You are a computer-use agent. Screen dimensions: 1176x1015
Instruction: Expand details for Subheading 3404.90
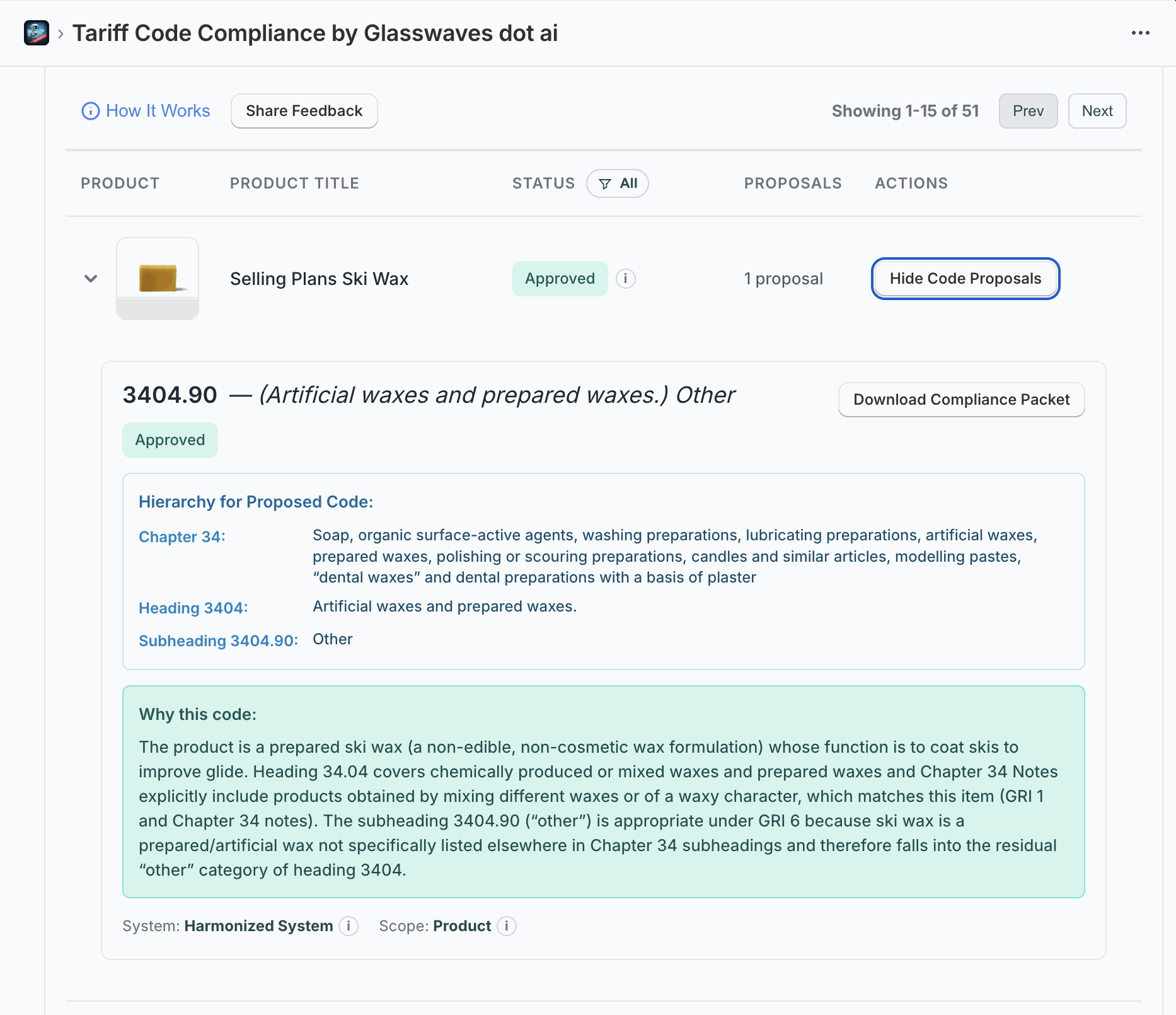tap(217, 641)
